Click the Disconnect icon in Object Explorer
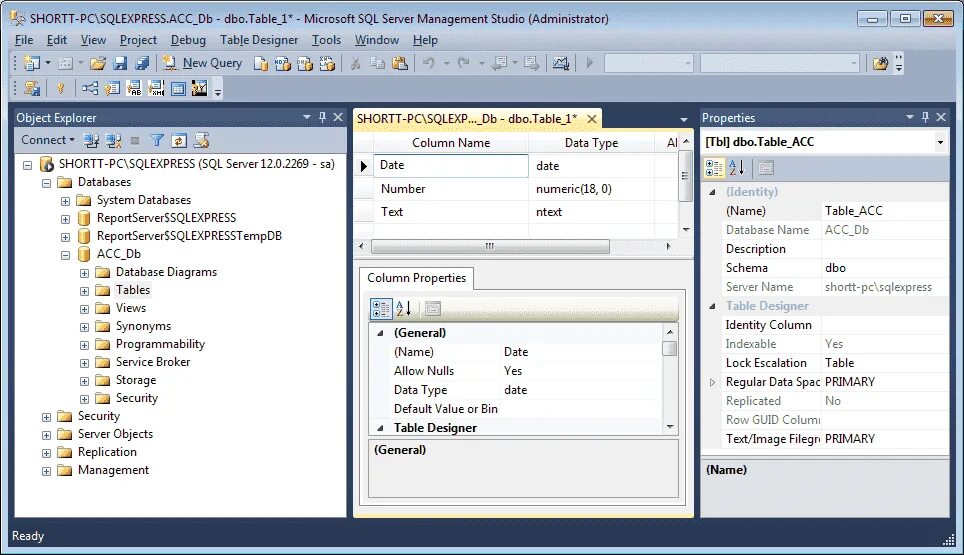The height and width of the screenshot is (555, 964). click(114, 141)
